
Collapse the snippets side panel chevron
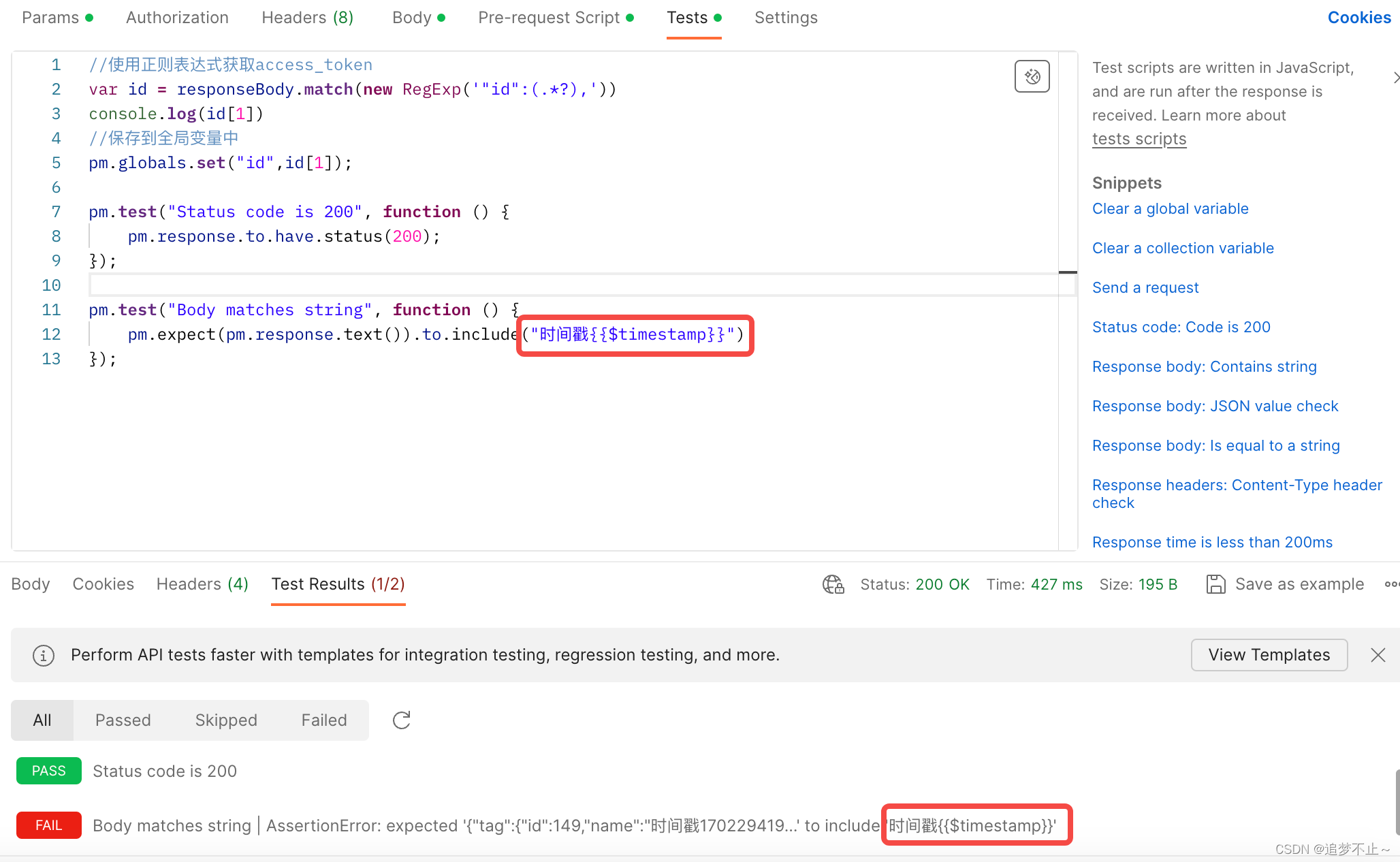[1395, 78]
